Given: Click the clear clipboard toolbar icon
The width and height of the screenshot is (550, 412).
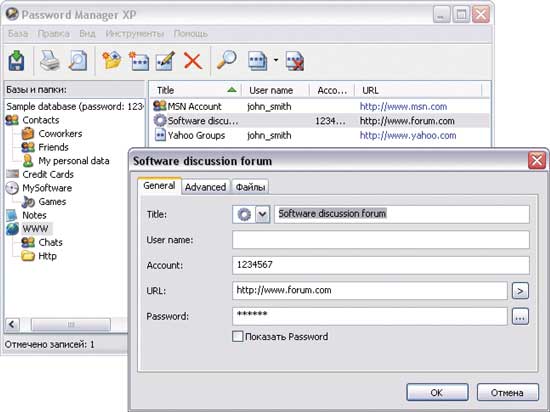Looking at the screenshot, I should (x=295, y=61).
